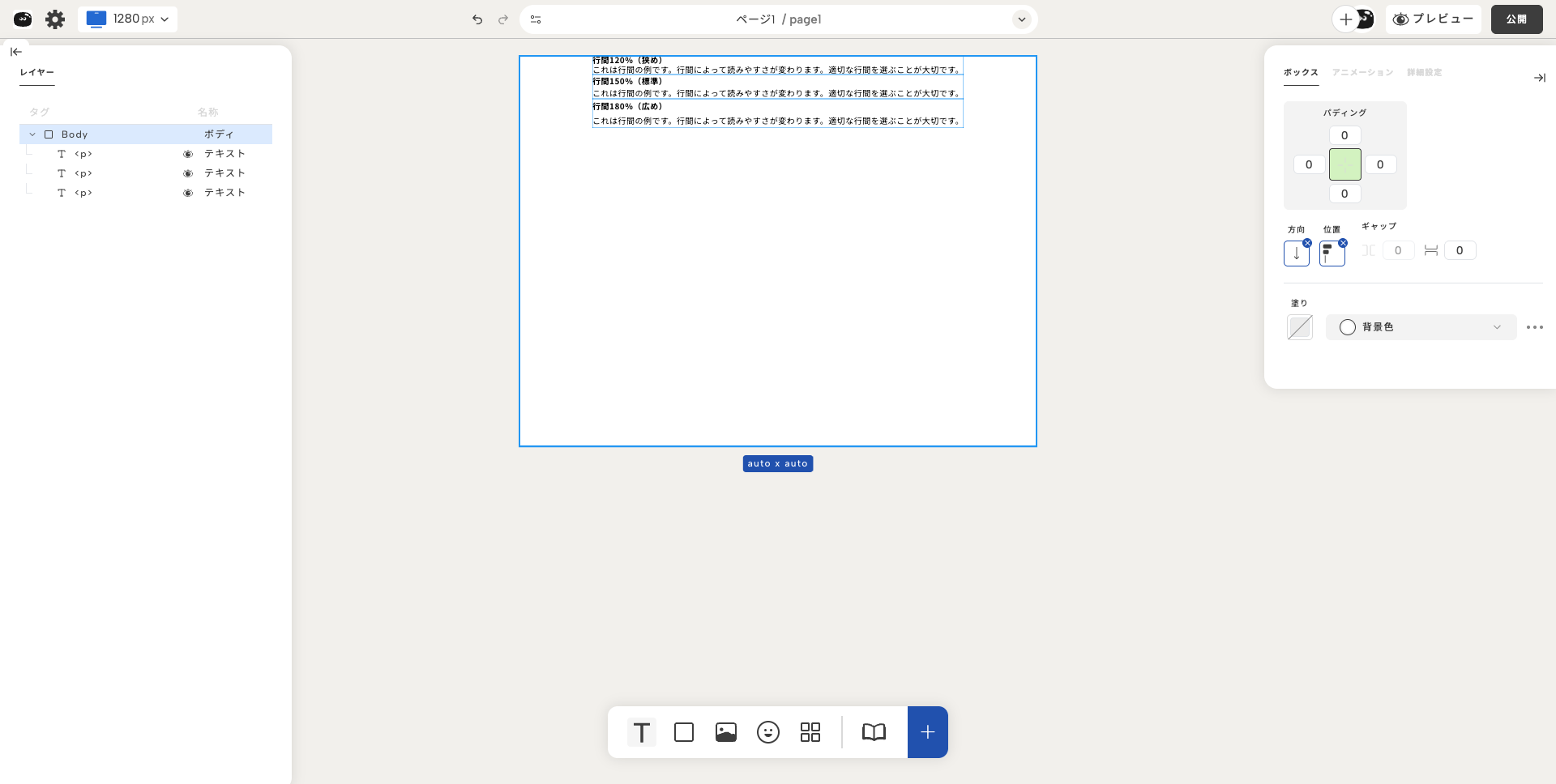Expand the page selector dropdown chevron
Screen dimensions: 1556x784
pyautogui.click(x=1022, y=19)
